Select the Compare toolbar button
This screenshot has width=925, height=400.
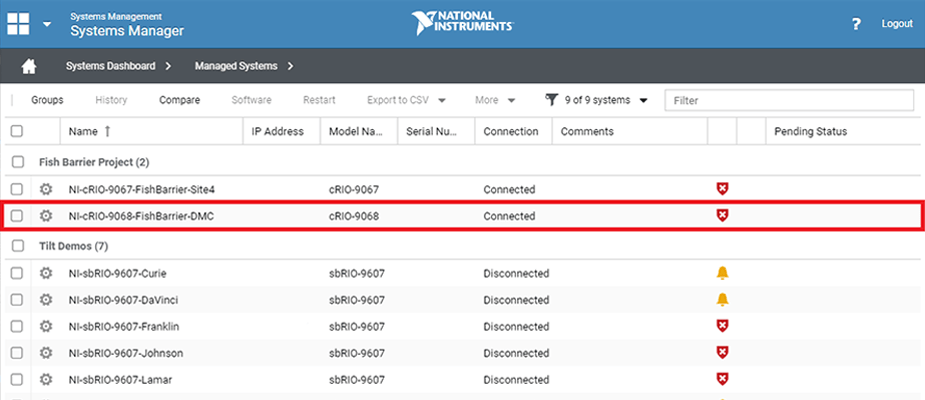point(179,100)
